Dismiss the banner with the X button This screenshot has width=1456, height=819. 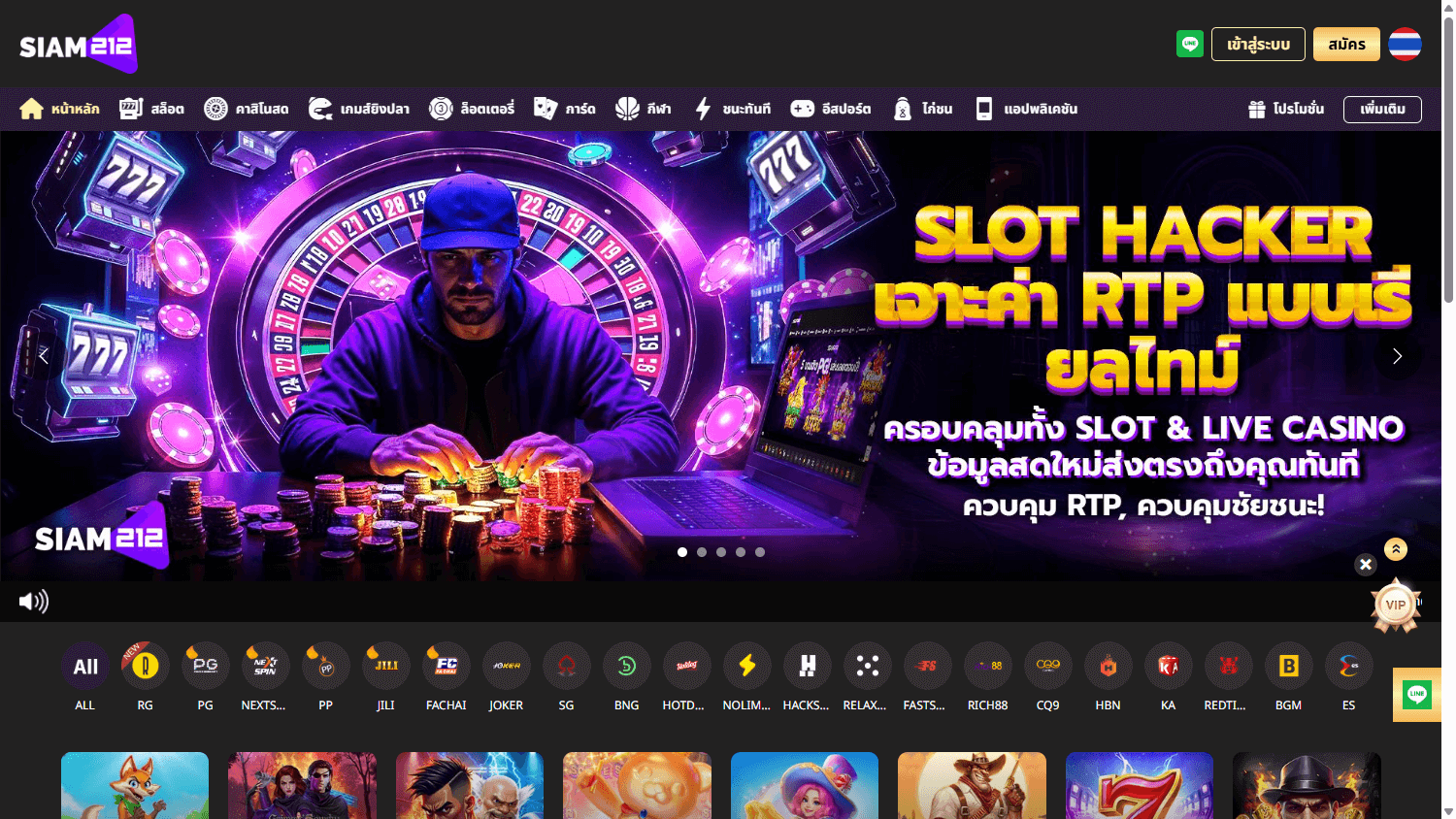pyautogui.click(x=1366, y=564)
